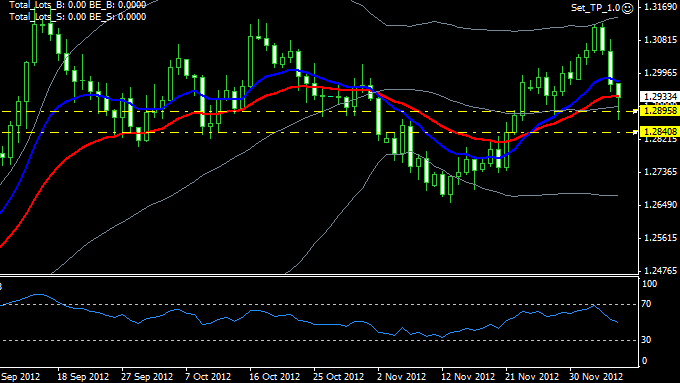680x383 pixels.
Task: Click the 27 Sep 2012 date label
Action: [x=147, y=376]
